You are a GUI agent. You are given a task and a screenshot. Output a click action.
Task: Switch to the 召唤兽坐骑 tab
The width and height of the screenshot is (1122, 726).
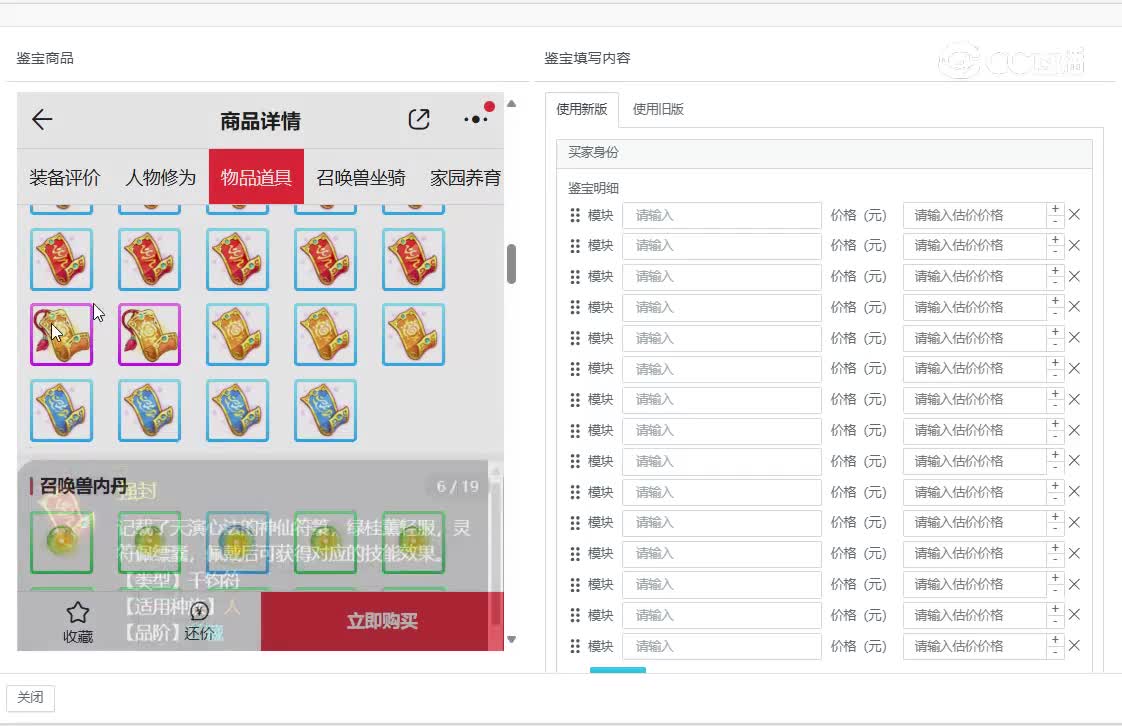(361, 177)
